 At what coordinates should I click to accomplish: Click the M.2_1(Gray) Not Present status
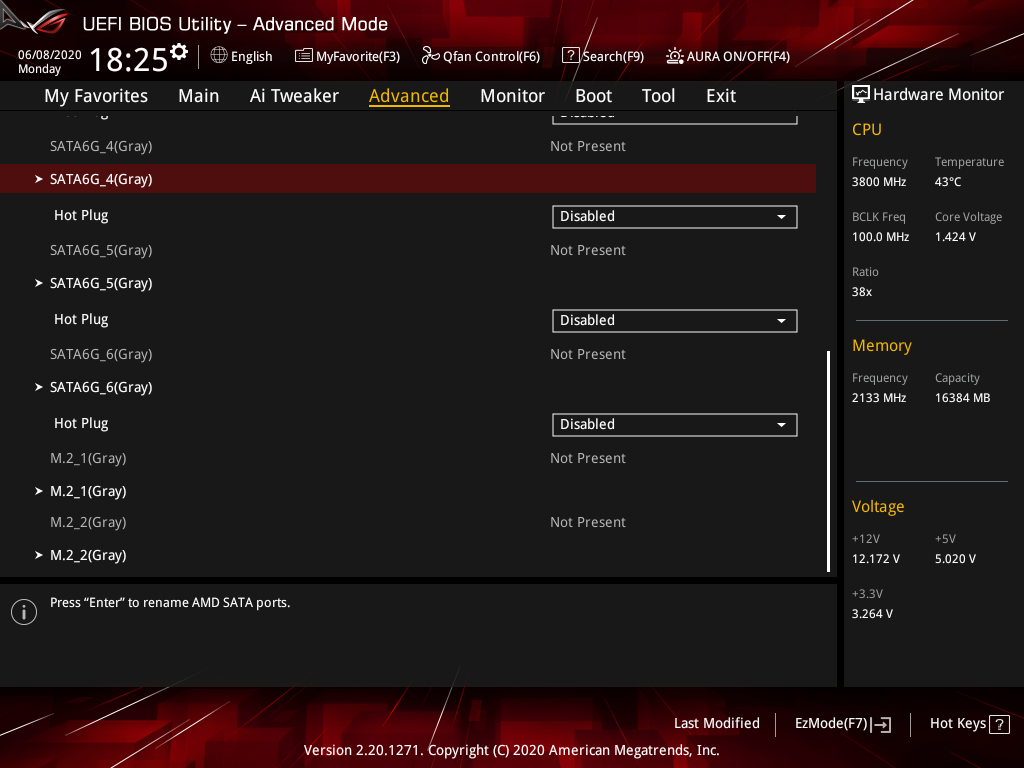588,458
